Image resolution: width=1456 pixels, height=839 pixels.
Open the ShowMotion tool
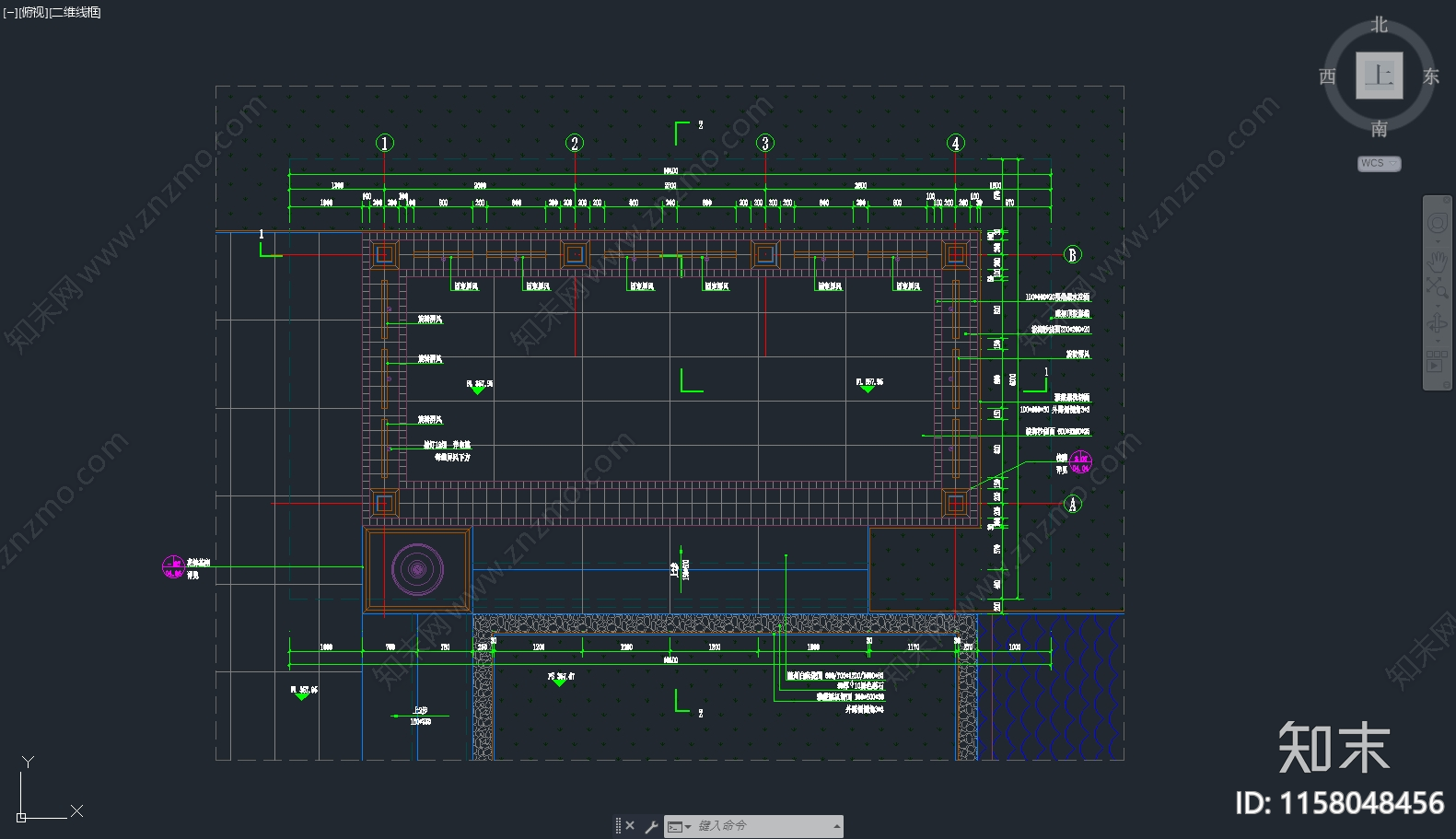pyautogui.click(x=1437, y=362)
